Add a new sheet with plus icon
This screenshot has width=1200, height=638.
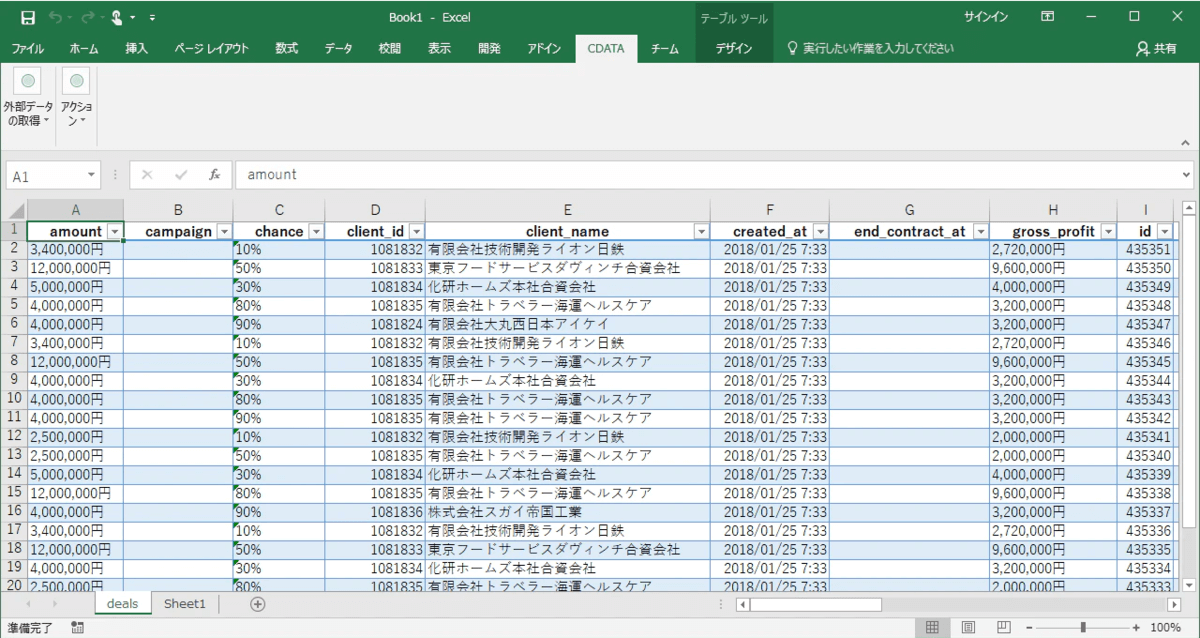pos(258,604)
